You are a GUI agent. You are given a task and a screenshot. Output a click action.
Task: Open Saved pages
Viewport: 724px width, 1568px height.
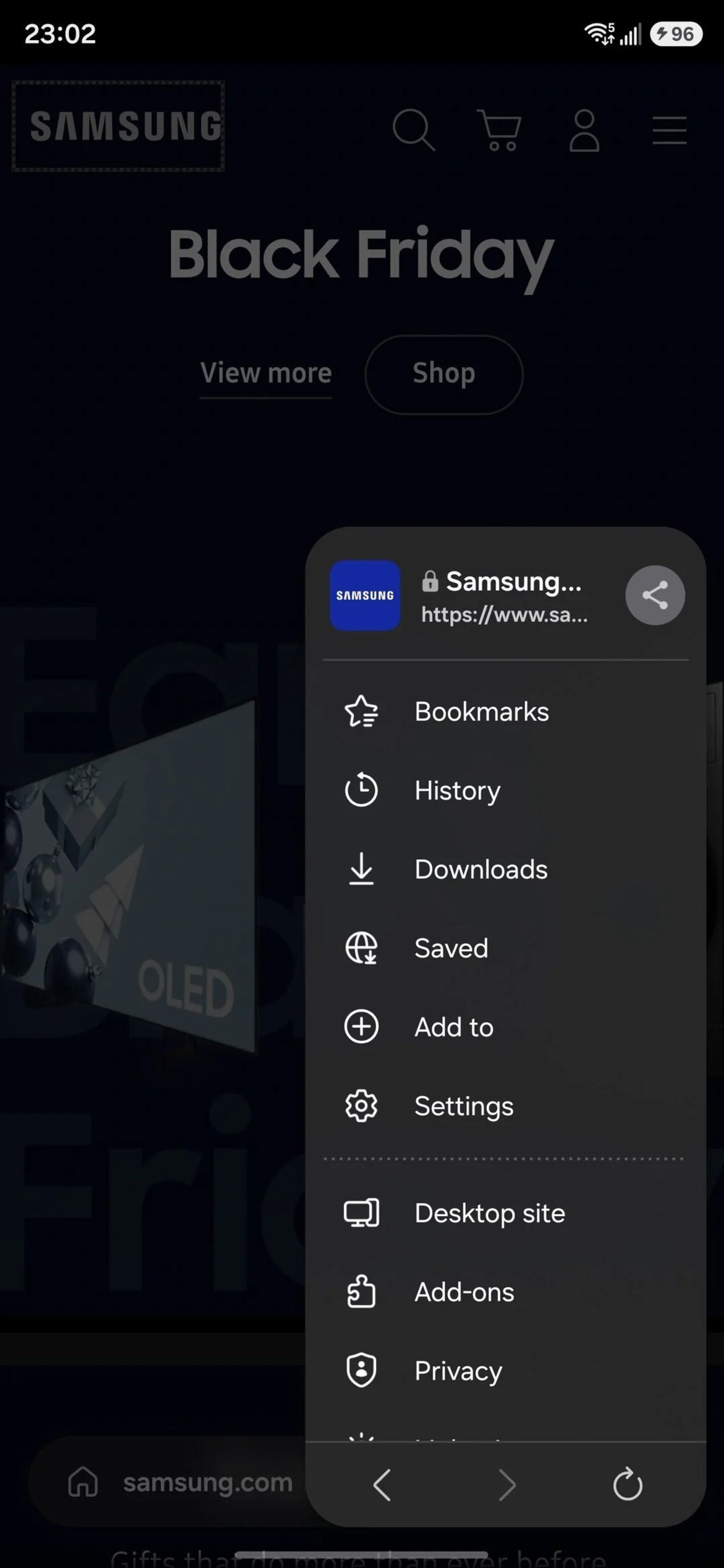pos(451,948)
